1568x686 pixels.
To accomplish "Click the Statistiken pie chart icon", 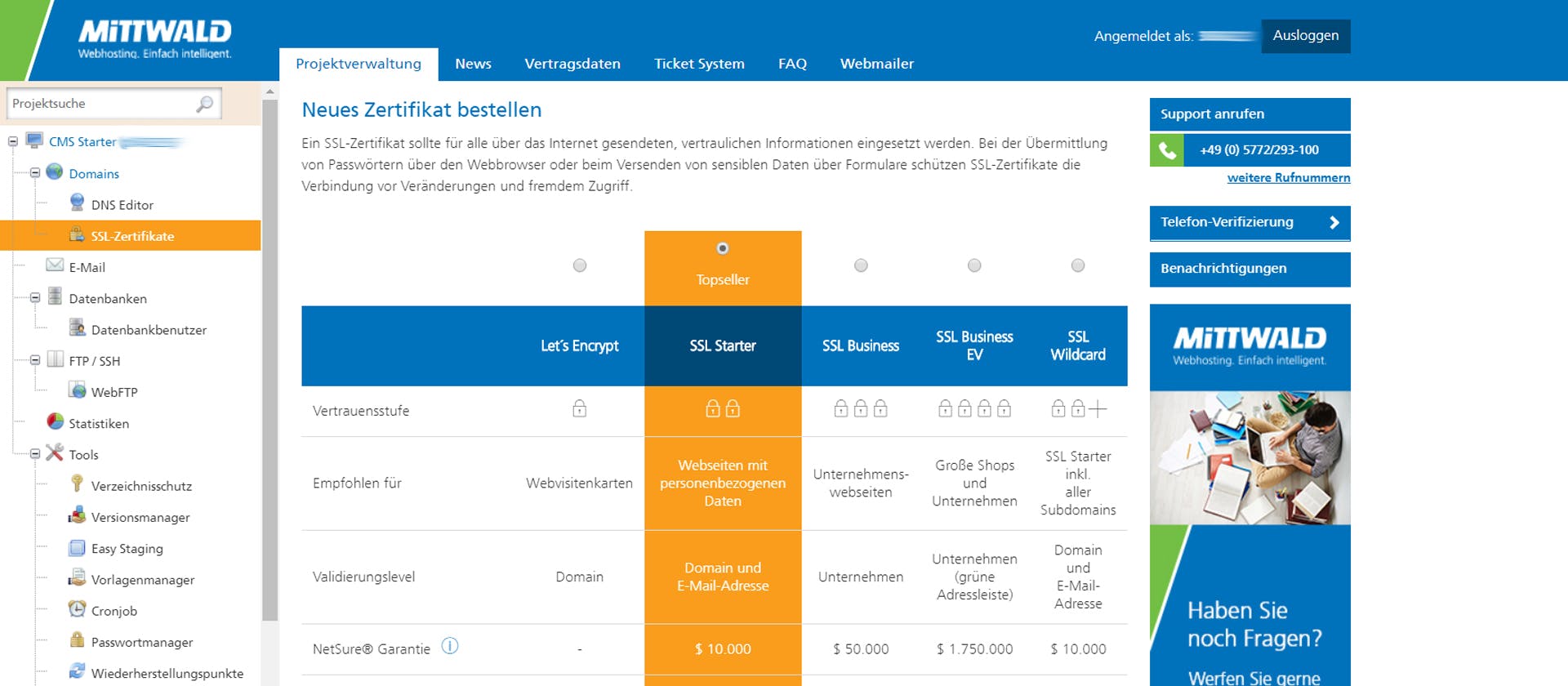I will (x=55, y=421).
